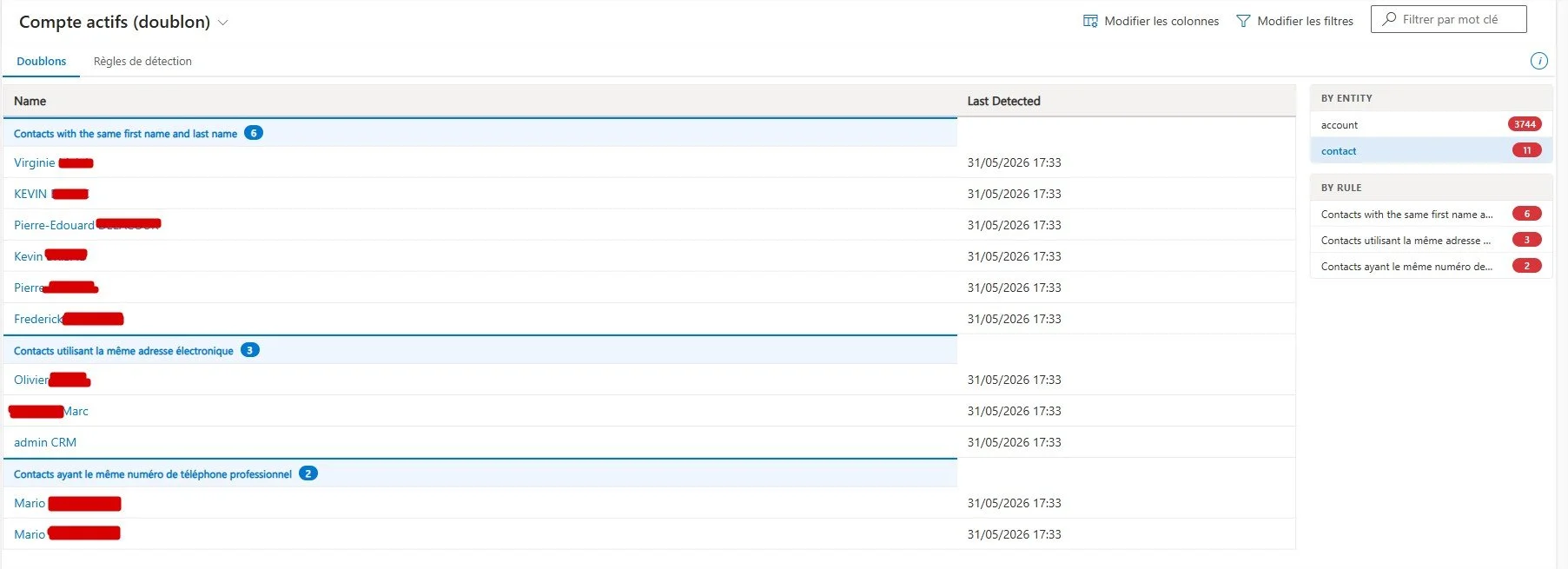Open the admin CRM contact
1568x569 pixels.
click(x=45, y=442)
